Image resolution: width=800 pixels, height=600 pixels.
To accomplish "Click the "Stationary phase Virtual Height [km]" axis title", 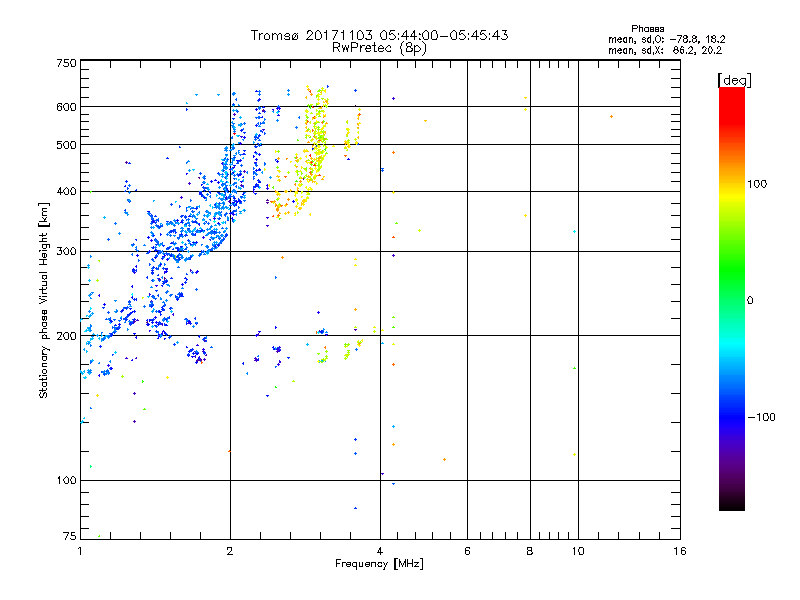I will click(44, 301).
